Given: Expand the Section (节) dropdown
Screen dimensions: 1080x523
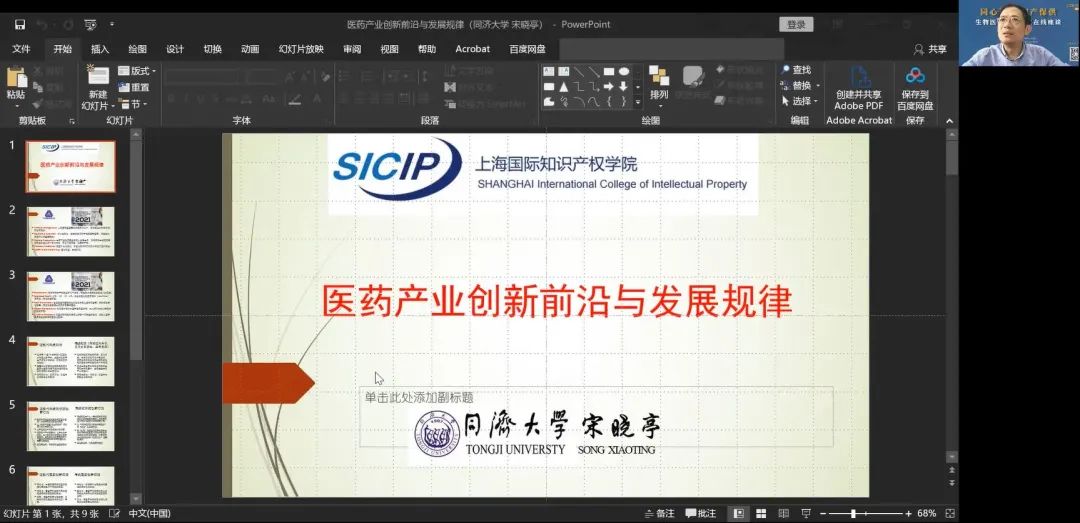Looking at the screenshot, I should pos(134,104).
